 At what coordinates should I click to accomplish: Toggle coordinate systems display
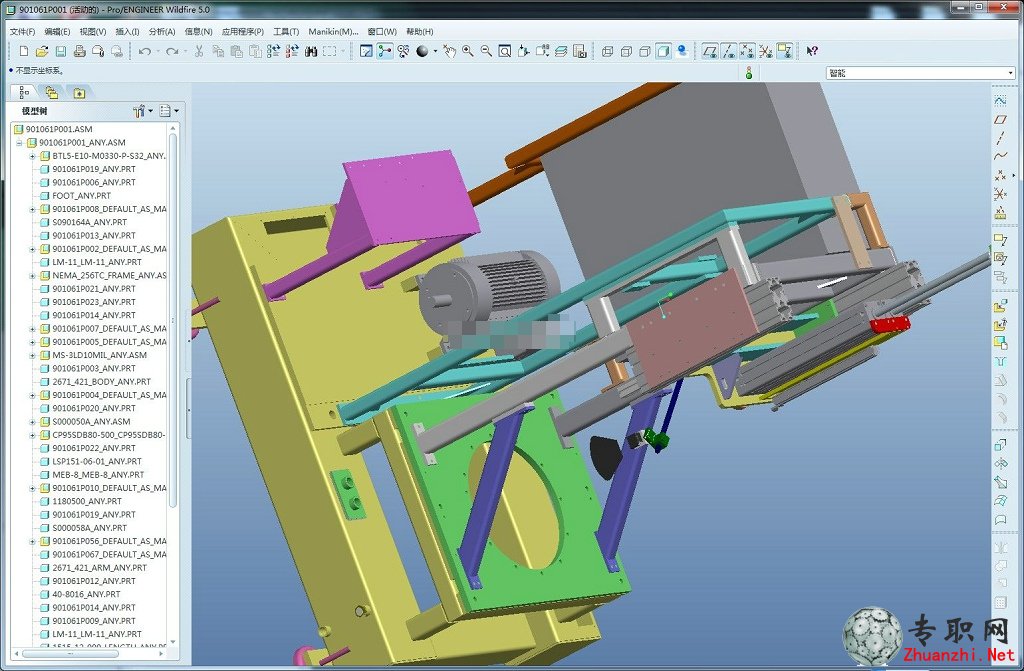766,51
